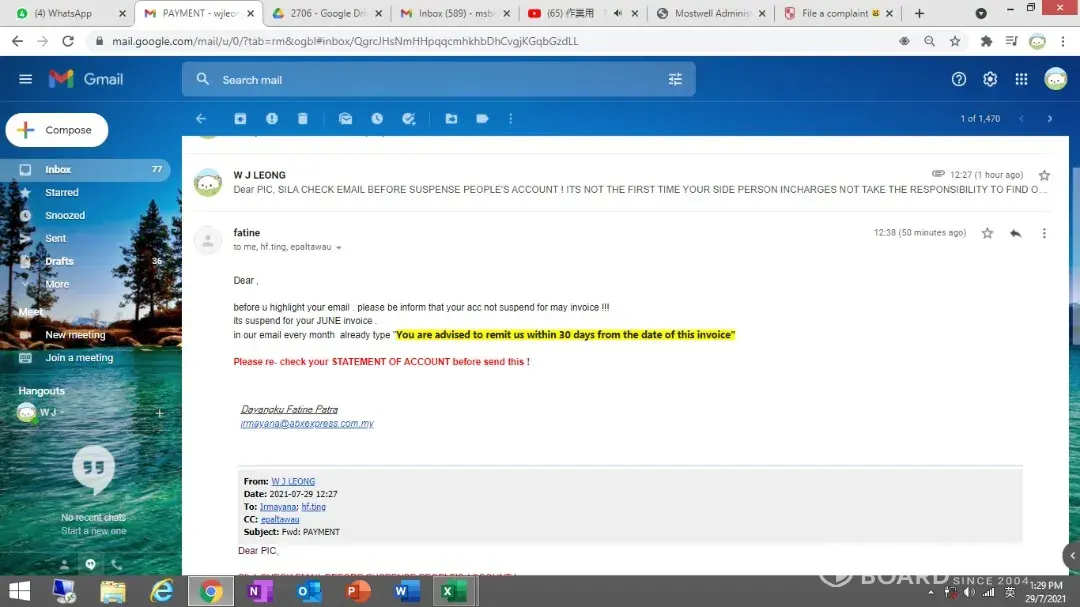
Task: Show search options slider icon
Action: click(x=675, y=80)
